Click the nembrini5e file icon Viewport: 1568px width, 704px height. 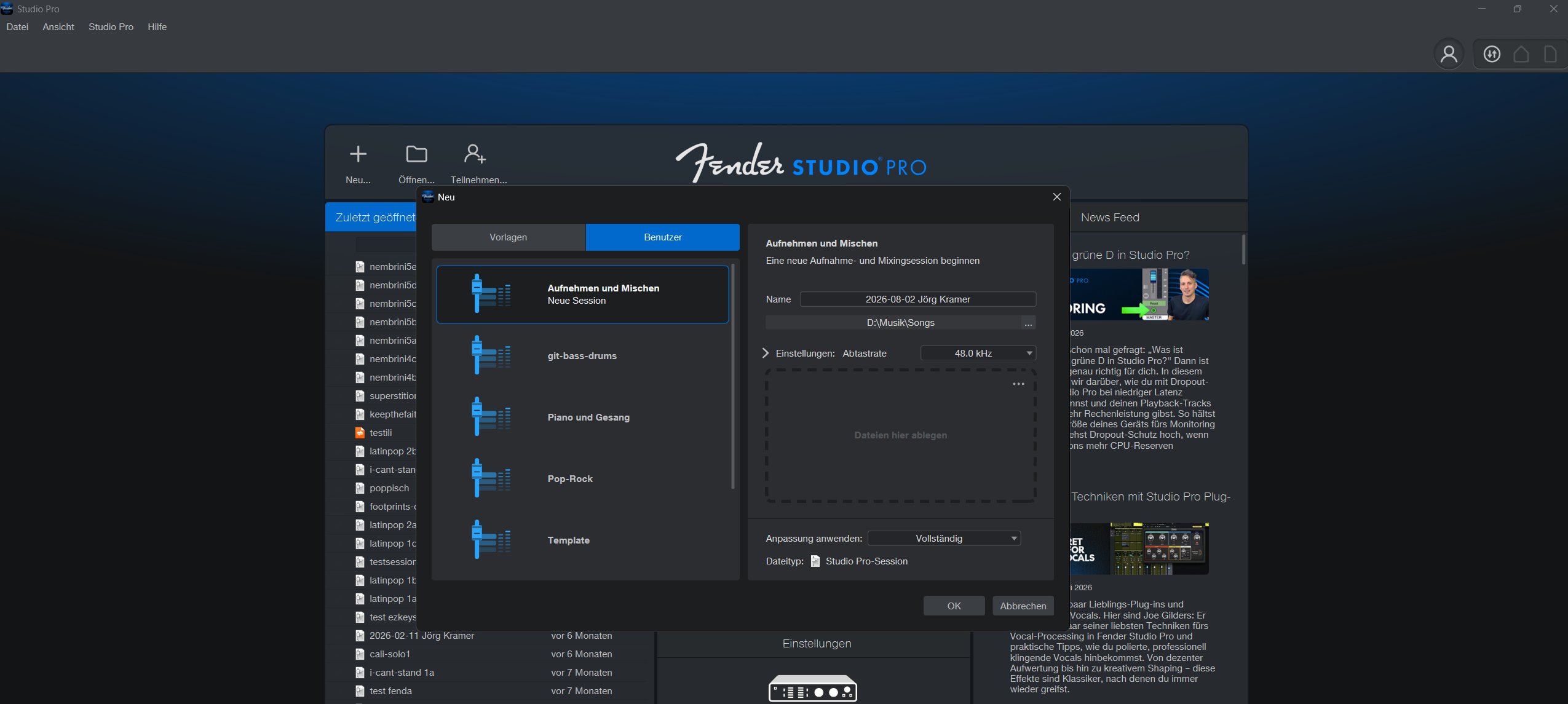pos(360,267)
